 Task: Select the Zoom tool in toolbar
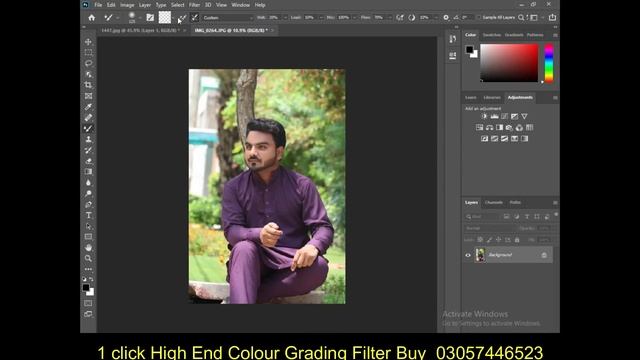point(88,258)
